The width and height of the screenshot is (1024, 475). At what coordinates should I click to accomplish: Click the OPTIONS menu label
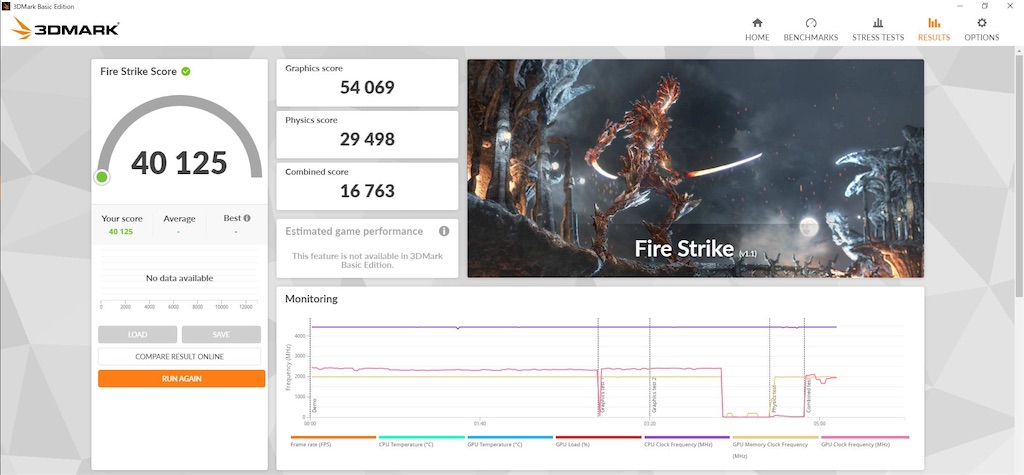982,38
